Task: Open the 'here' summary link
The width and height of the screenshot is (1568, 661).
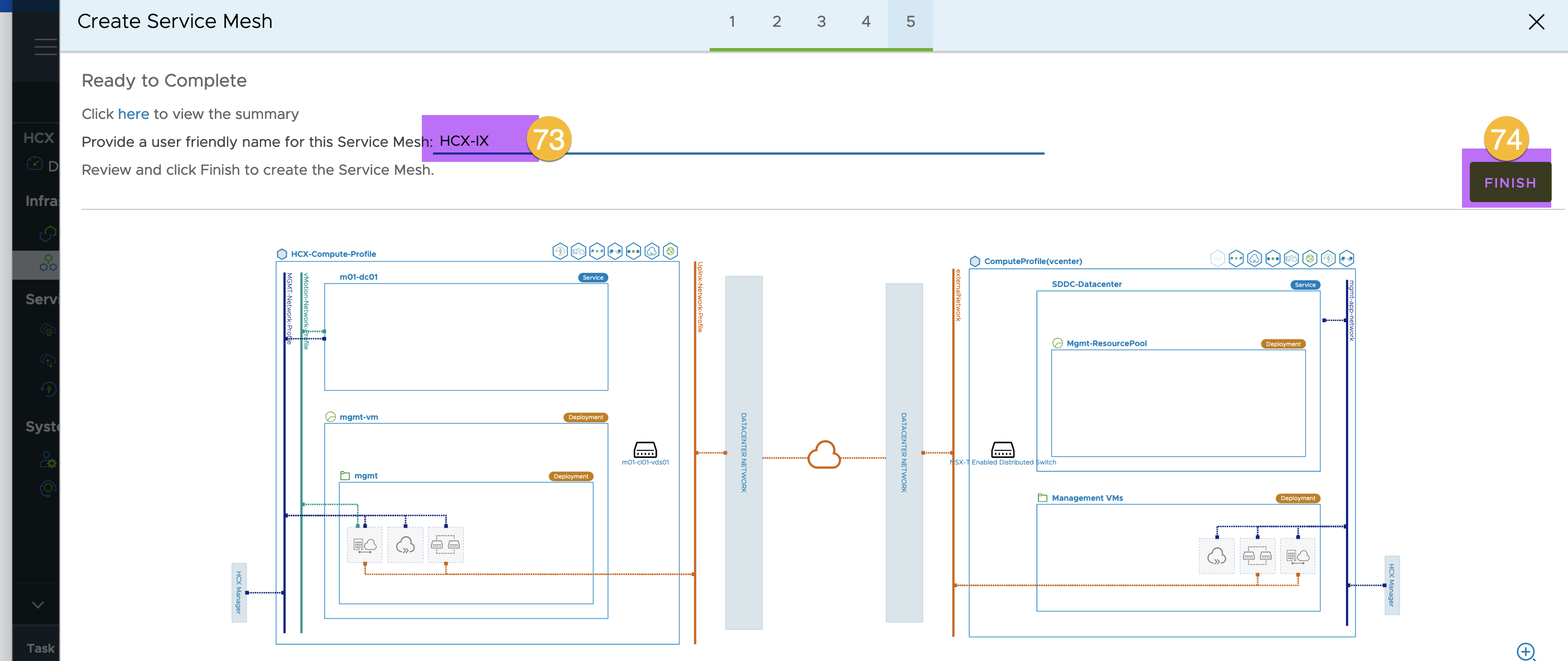Action: [x=133, y=114]
